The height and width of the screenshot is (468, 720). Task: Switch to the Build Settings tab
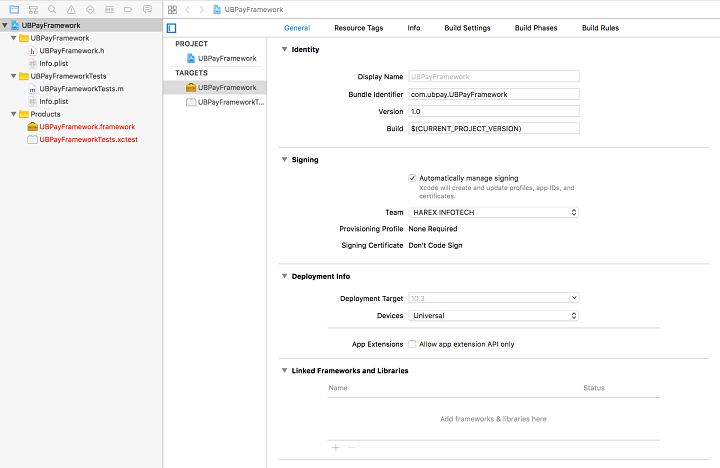[467, 28]
